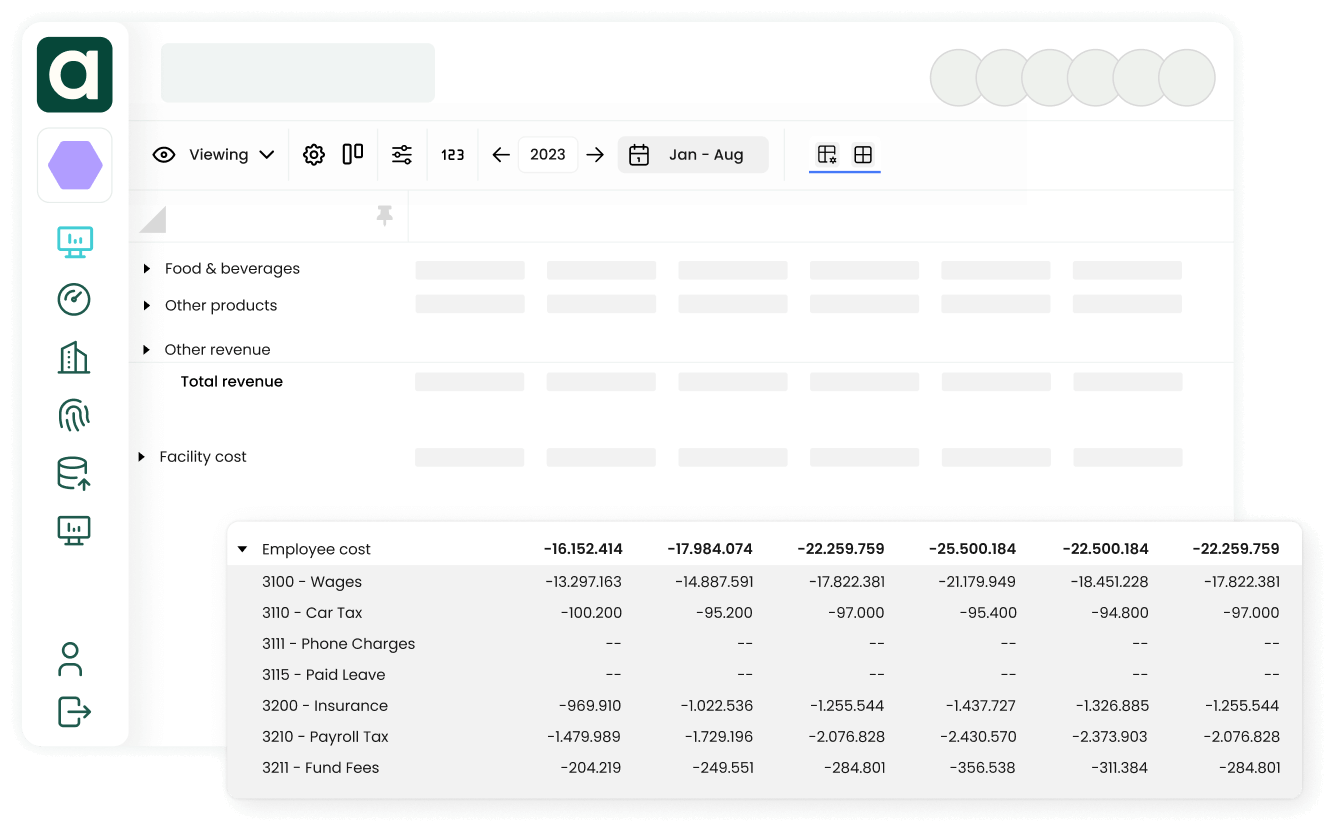Image resolution: width=1340 pixels, height=836 pixels.
Task: Expand the Food & beverages row
Action: (147, 269)
